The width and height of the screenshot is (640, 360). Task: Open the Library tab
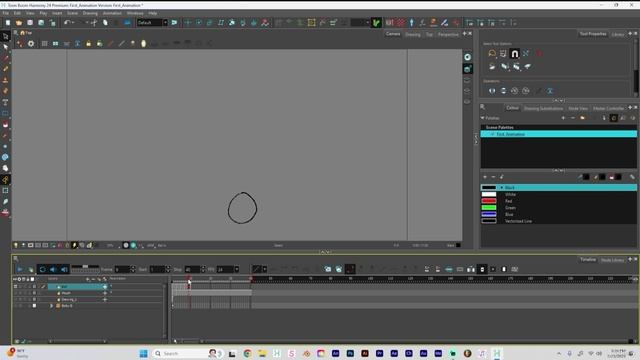(x=618, y=34)
